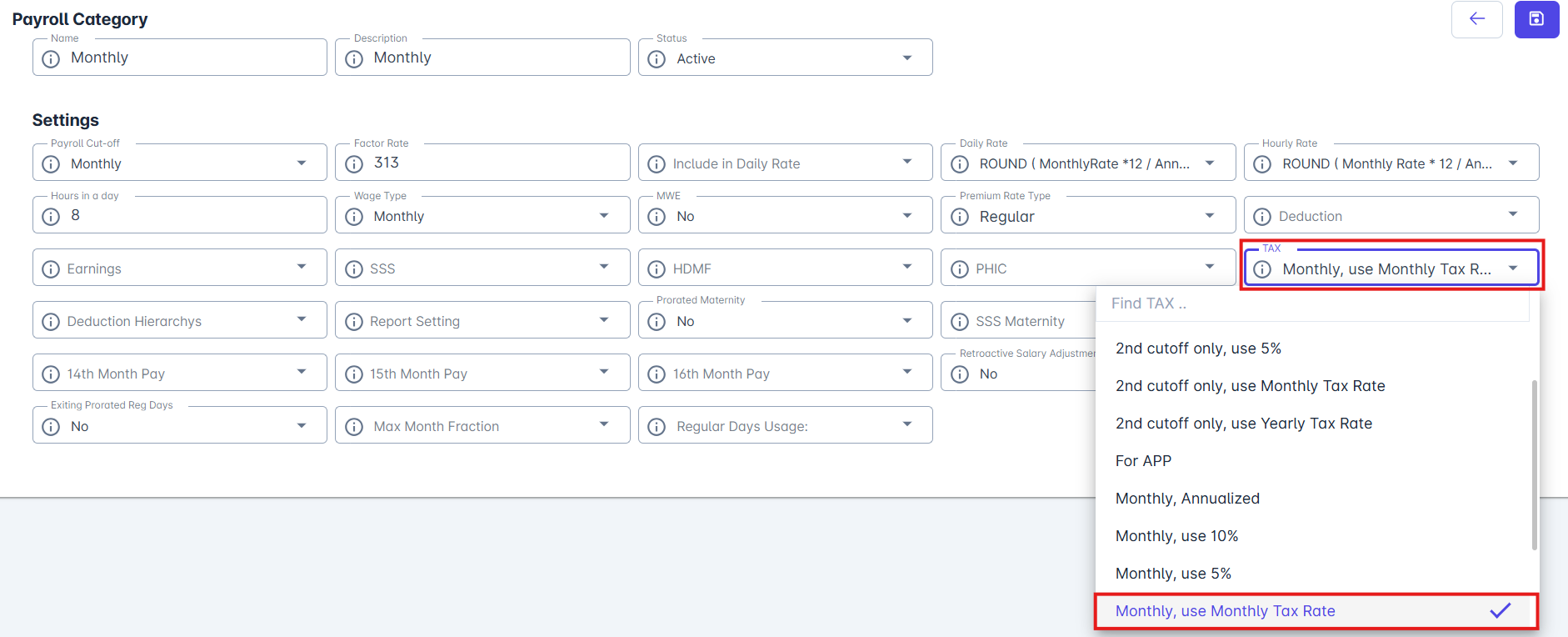Pick 'Monthly, use 10%' from list
This screenshot has width=1568, height=637.
pos(1176,536)
